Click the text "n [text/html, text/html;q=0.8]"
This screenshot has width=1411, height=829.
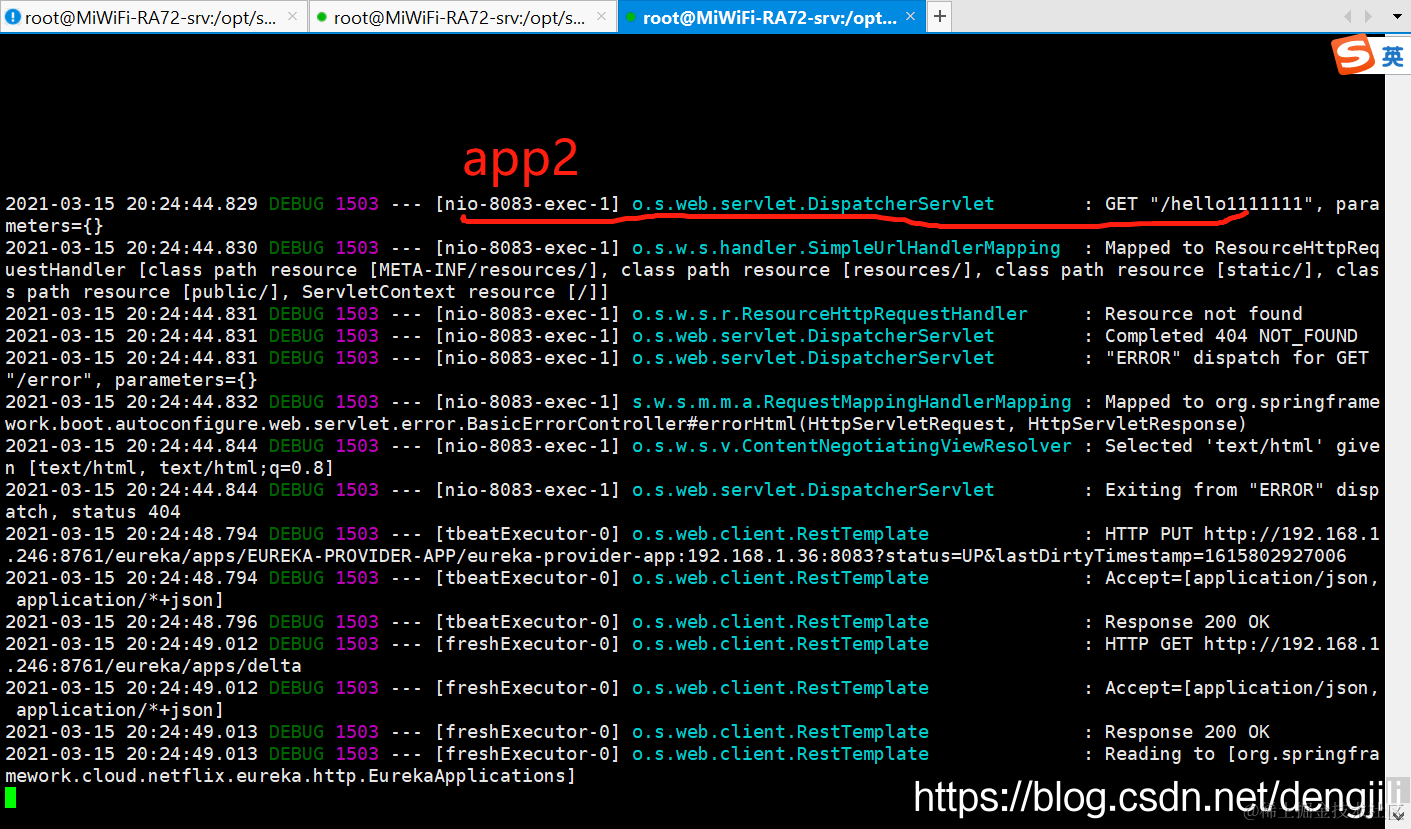point(169,468)
